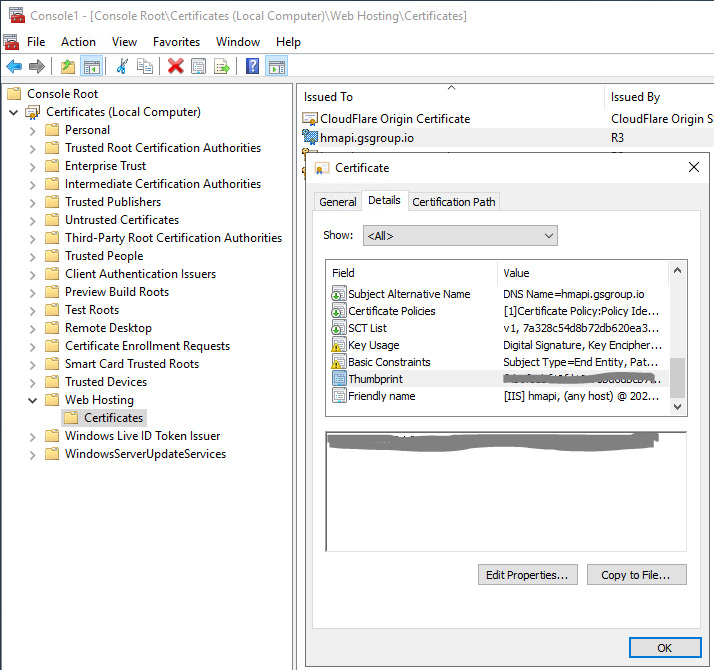Expand the Remote Desktop node
The width and height of the screenshot is (714, 670).
coord(32,328)
